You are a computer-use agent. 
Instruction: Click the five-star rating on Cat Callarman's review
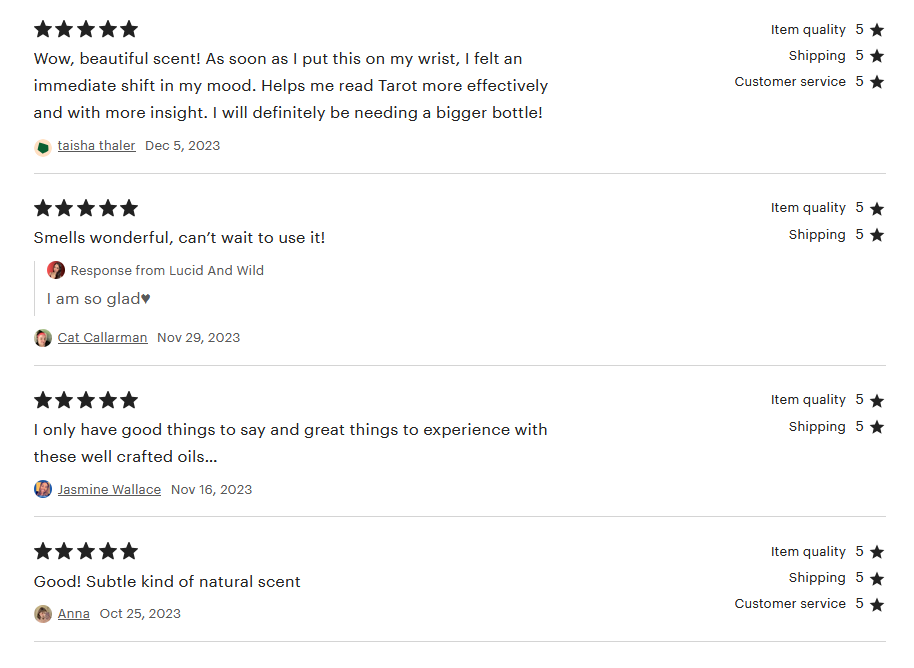coord(86,208)
